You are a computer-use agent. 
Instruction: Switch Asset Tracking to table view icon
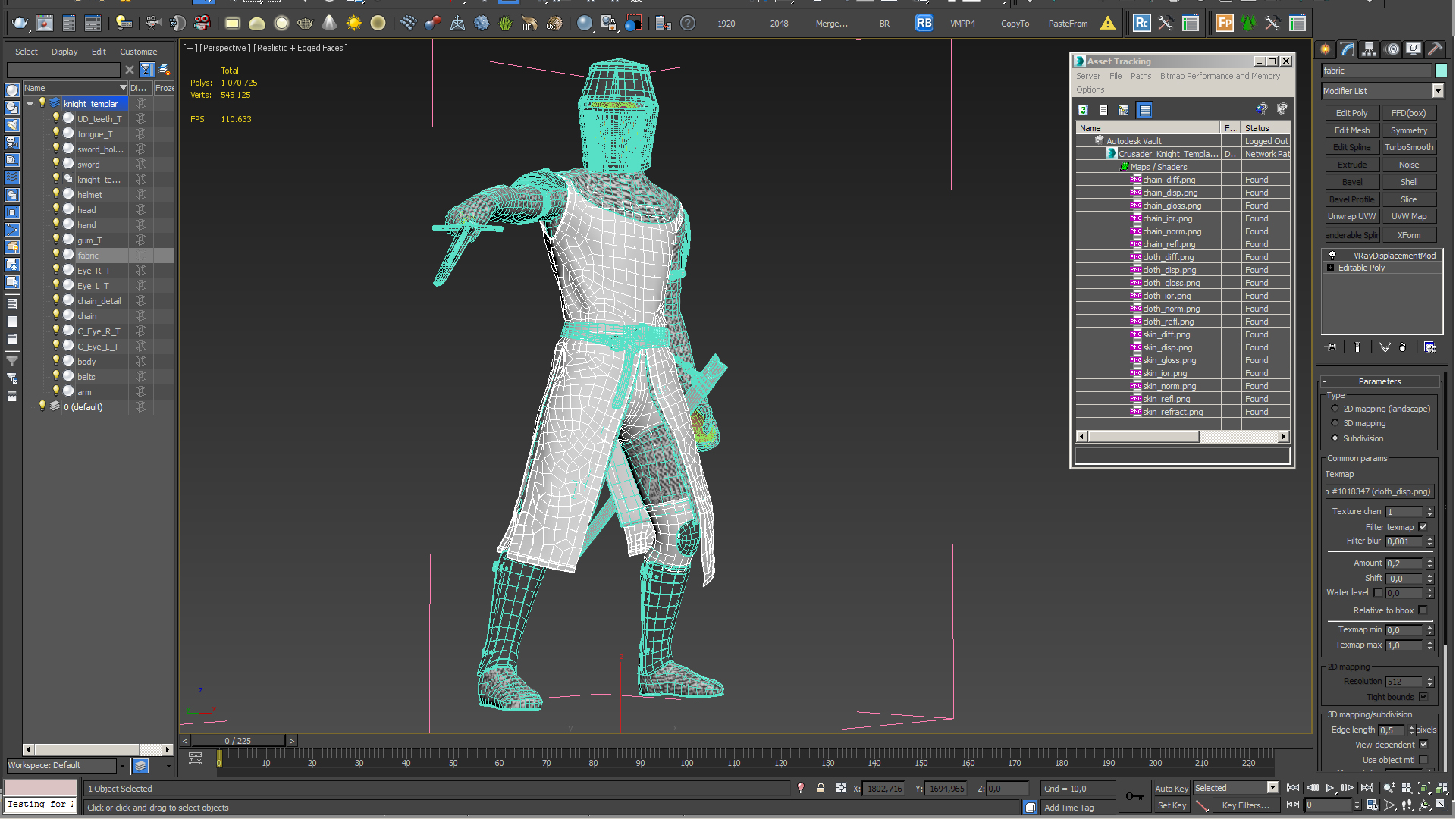tap(1145, 110)
